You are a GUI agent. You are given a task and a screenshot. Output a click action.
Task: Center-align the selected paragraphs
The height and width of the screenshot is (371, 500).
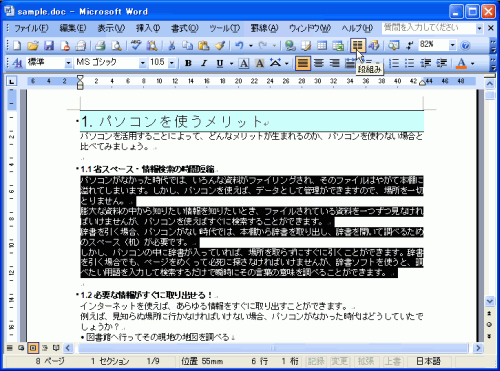coord(319,63)
